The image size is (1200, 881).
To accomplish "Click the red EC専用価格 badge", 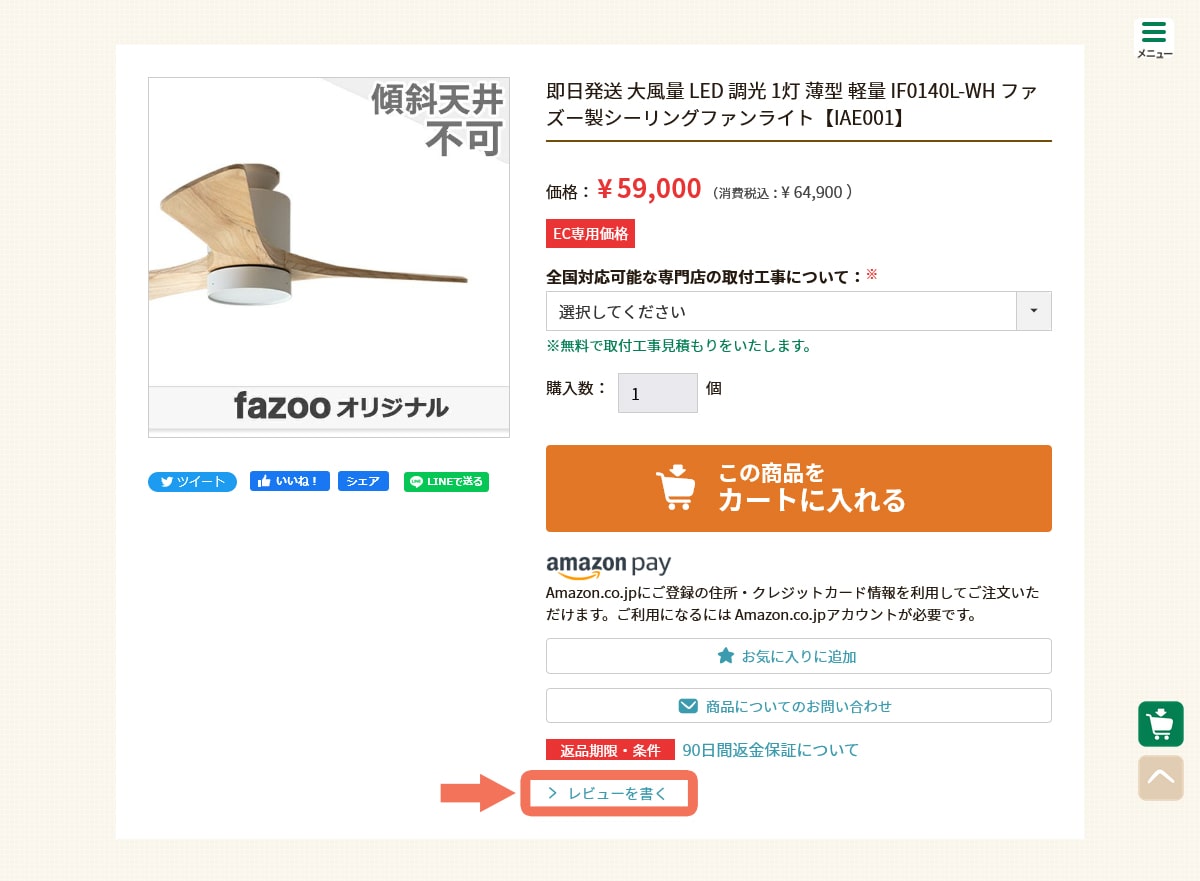I will click(x=590, y=234).
